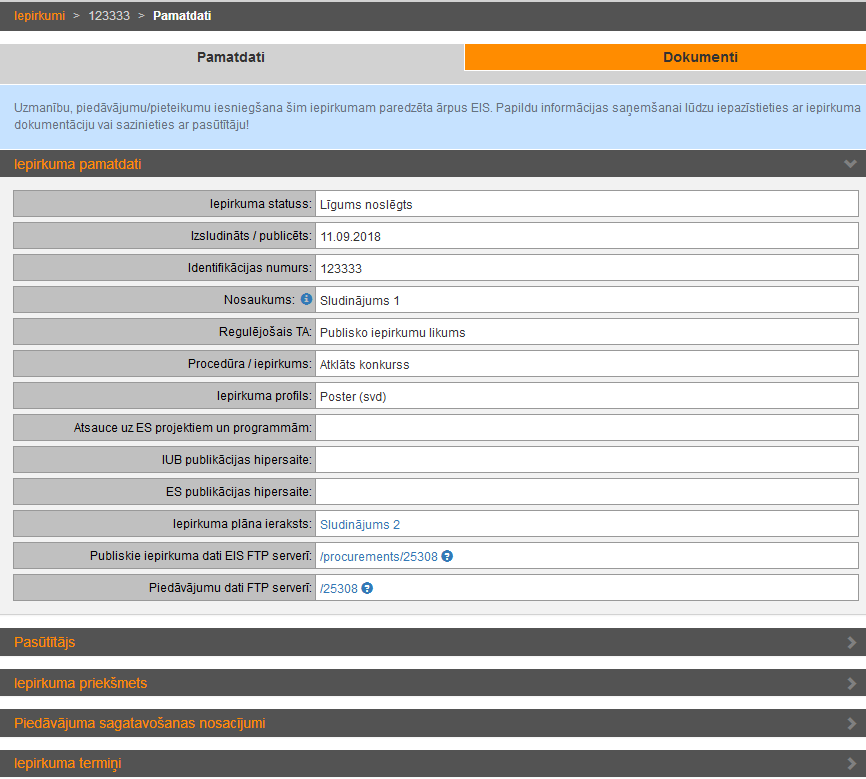Click help icon beside /procurements/25308
Viewport: 866px width, 779px height.
coord(447,556)
